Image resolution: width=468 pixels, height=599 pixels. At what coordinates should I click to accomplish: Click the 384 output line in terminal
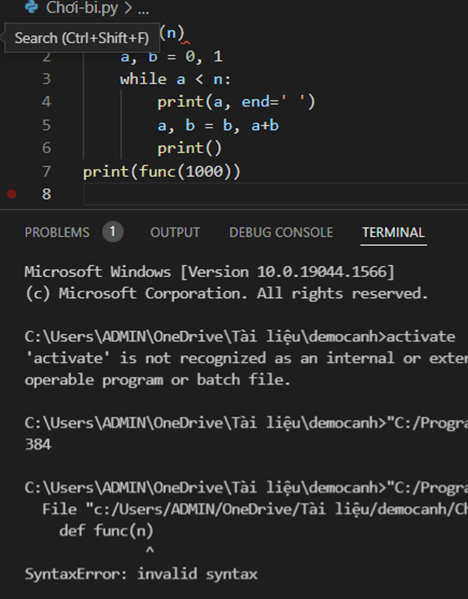38,444
